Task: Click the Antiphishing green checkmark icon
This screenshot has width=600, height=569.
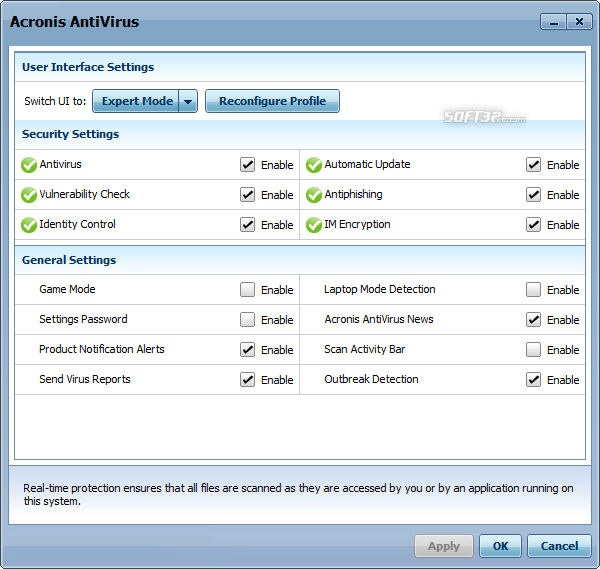Action: pyautogui.click(x=314, y=195)
